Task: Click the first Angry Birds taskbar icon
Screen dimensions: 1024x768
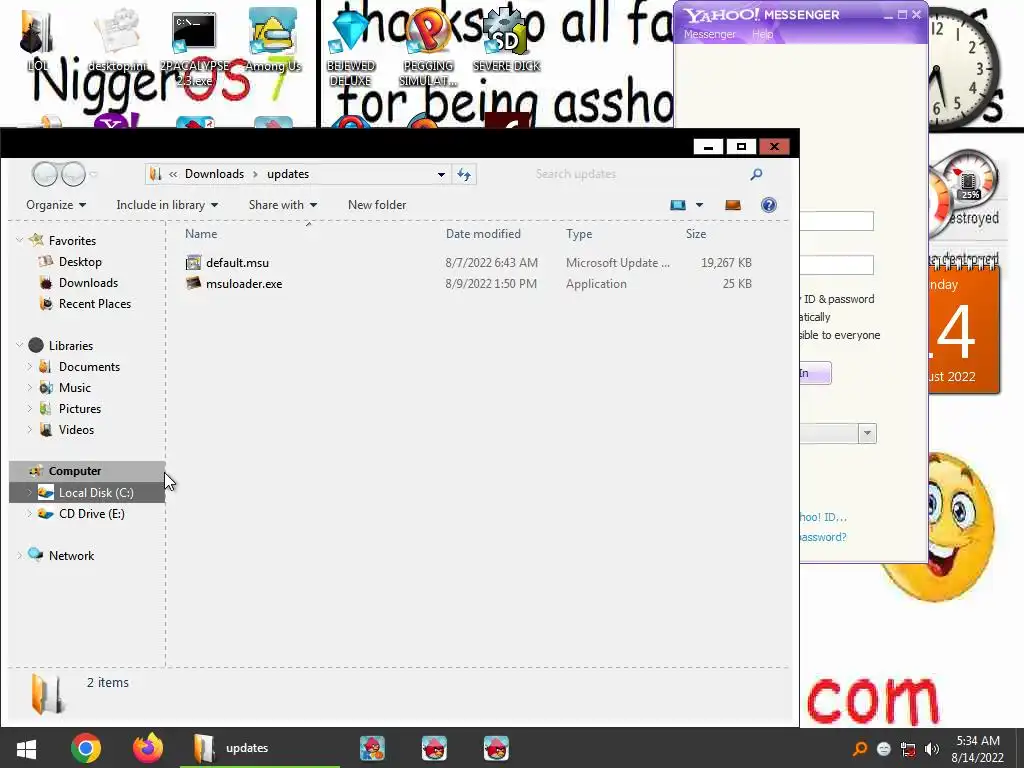Action: tap(372, 748)
